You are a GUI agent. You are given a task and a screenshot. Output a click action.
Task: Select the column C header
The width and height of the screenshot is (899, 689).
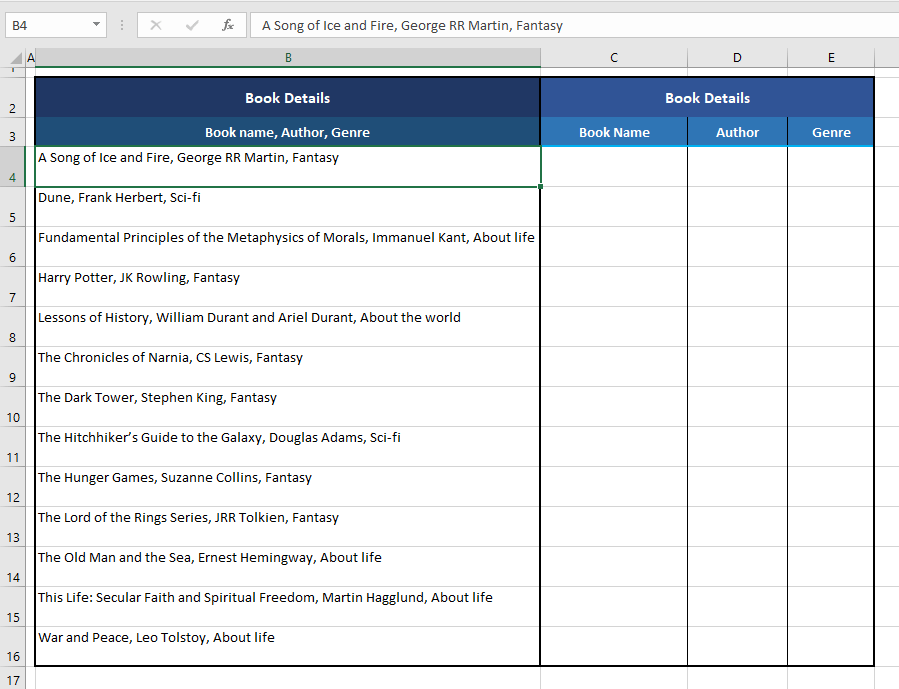click(x=613, y=57)
